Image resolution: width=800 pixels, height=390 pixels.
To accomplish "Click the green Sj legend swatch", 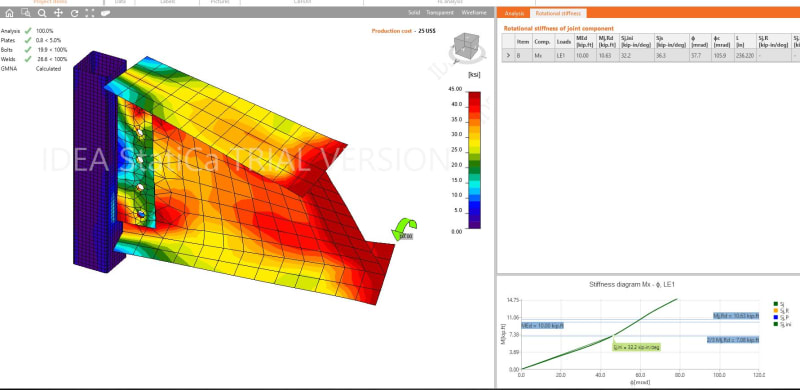I will click(776, 304).
